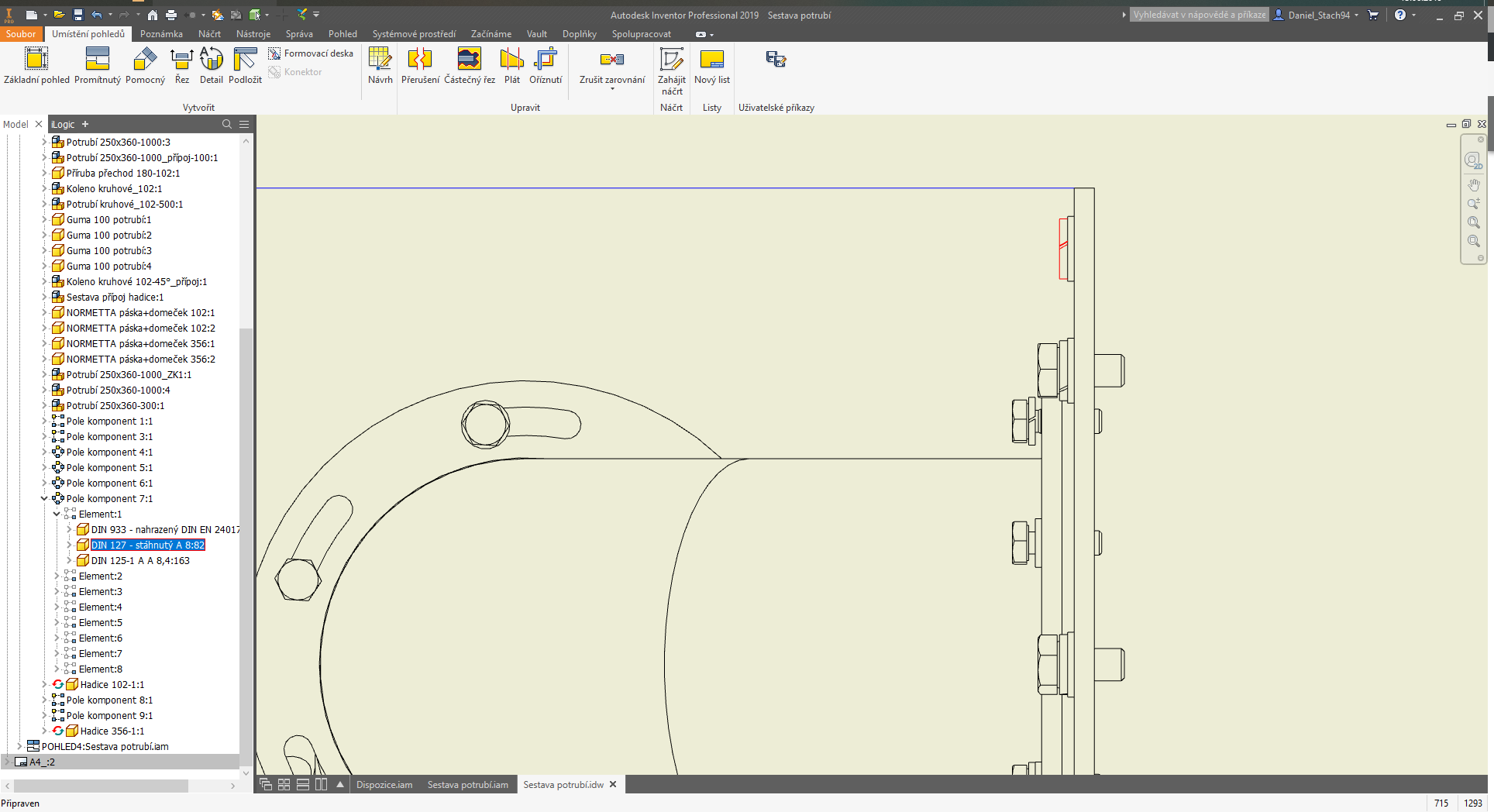Select the Přerušení break tool
1494x812 pixels.
420,65
